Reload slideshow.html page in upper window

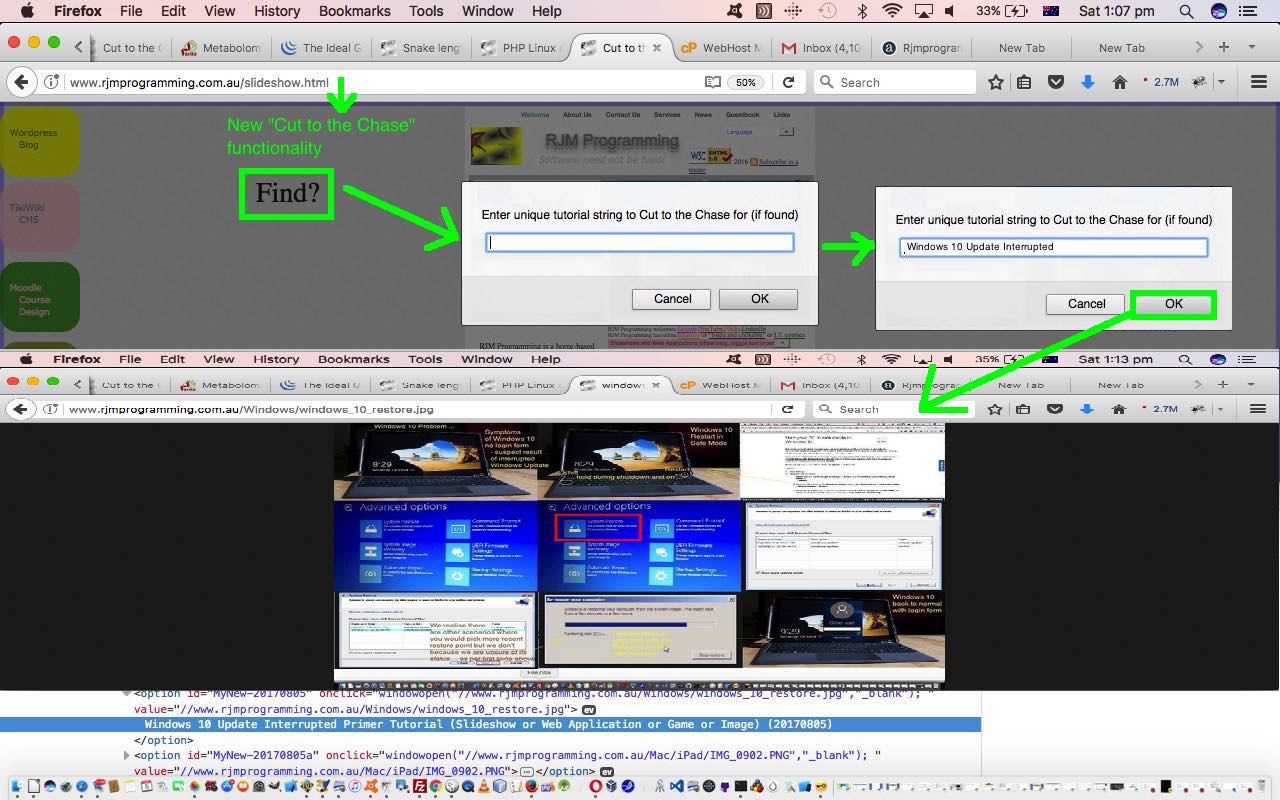tap(788, 82)
